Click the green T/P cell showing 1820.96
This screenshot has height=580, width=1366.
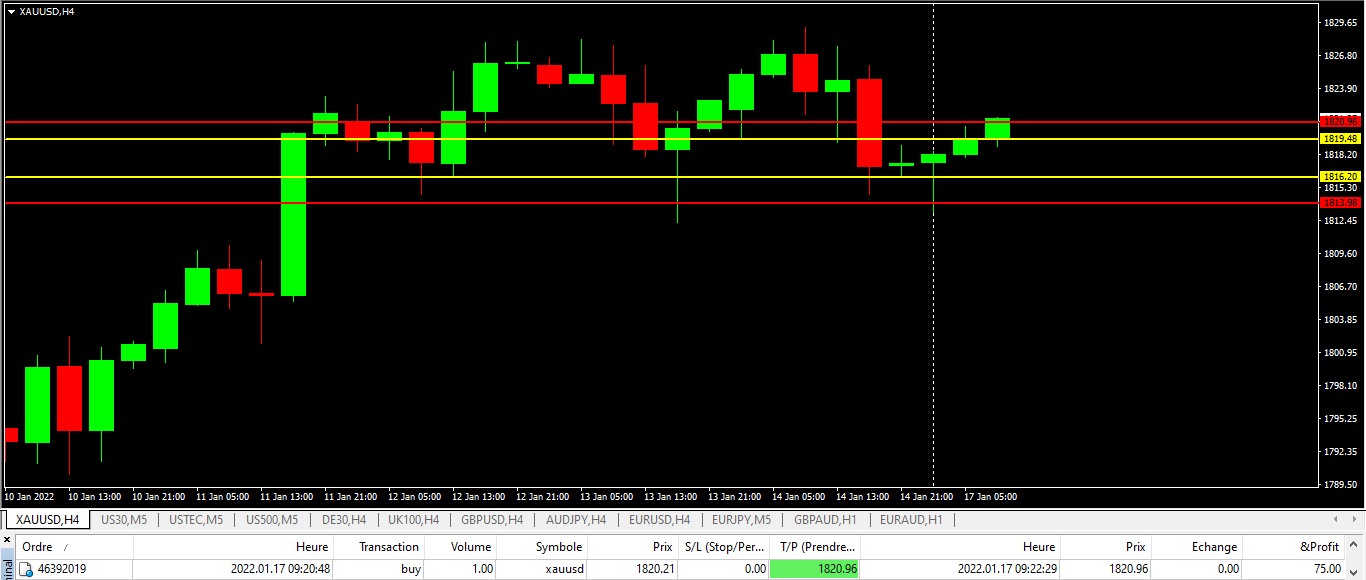coord(814,569)
